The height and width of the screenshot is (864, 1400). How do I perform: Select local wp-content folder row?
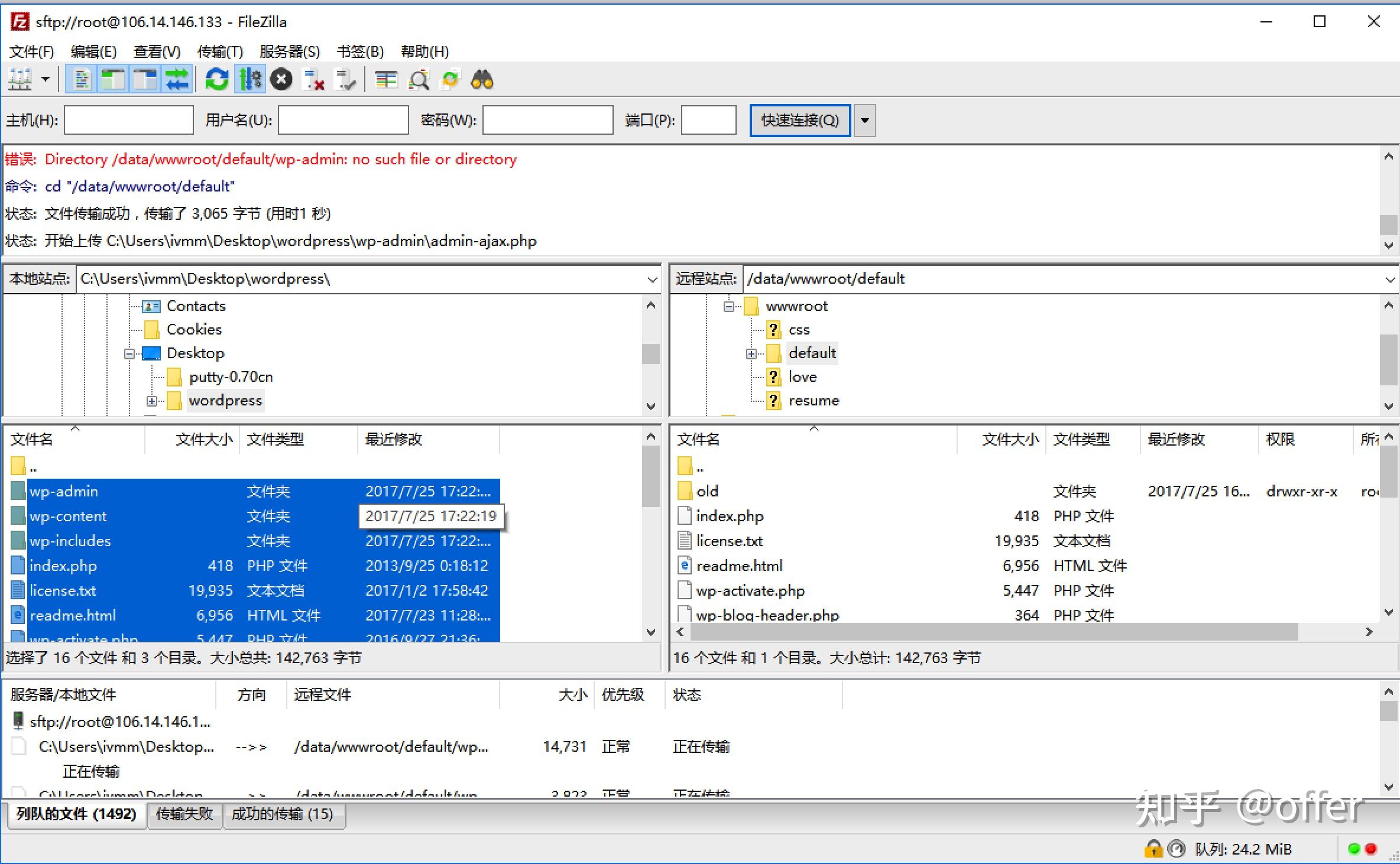click(x=255, y=516)
